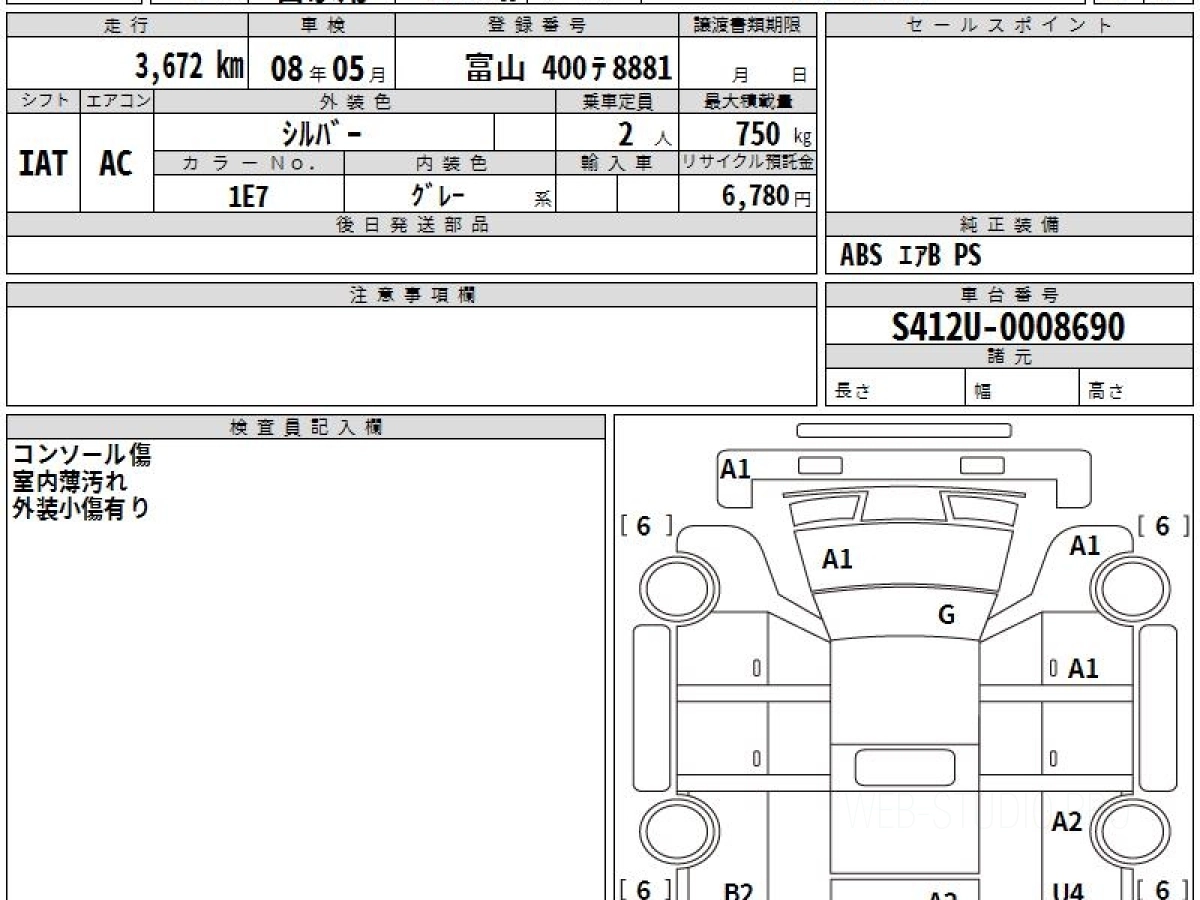Click the 諸元 header
This screenshot has width=1200, height=900.
1009,357
